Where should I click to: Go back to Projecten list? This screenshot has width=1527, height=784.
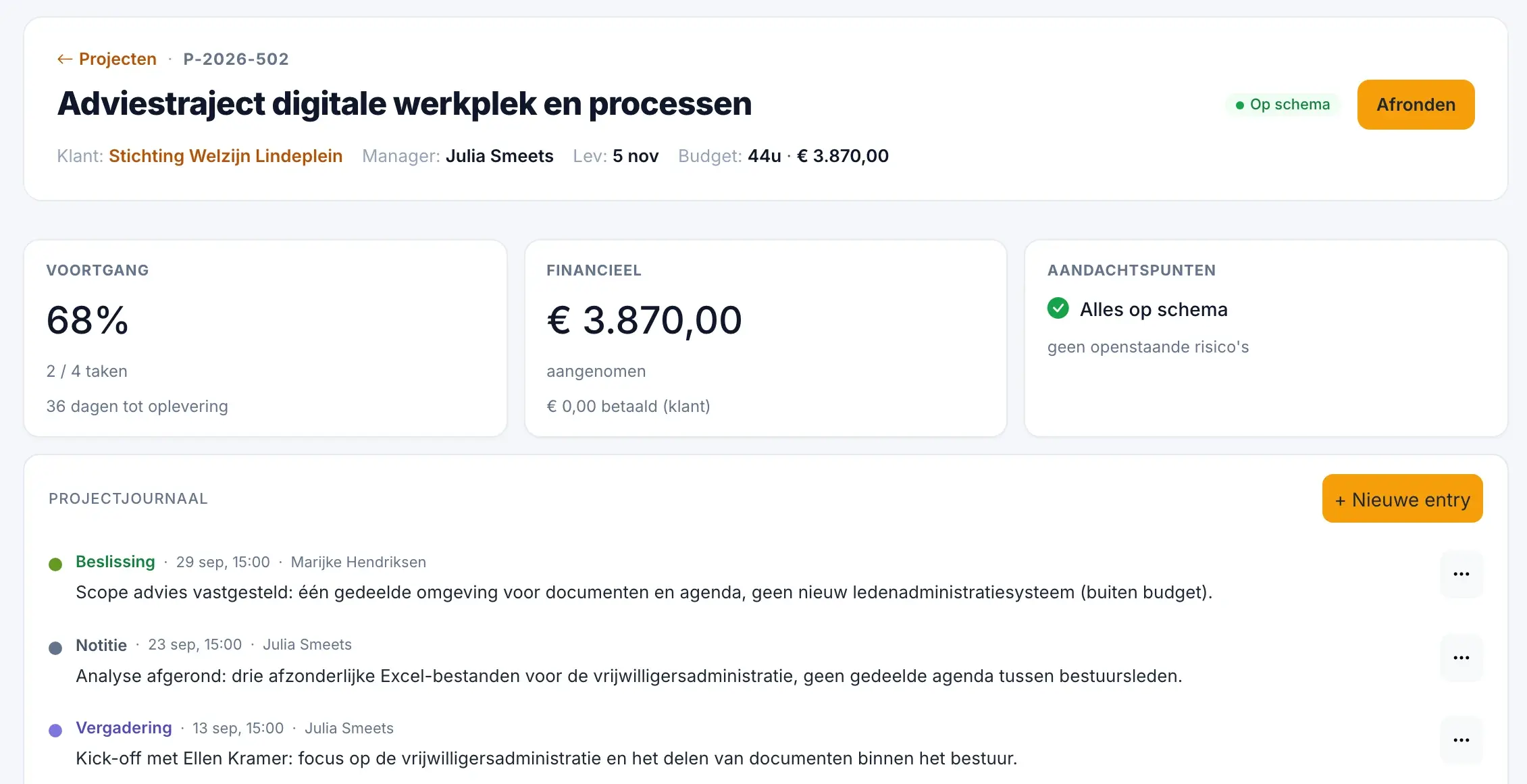coord(107,59)
